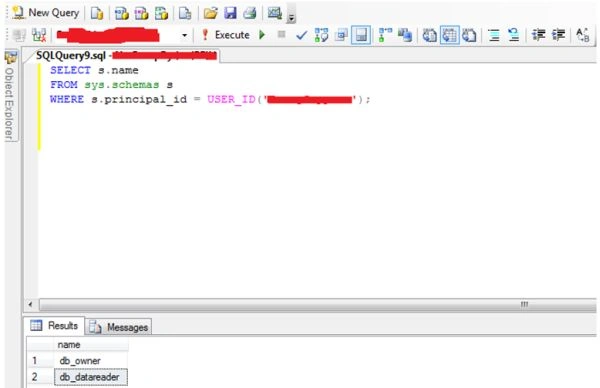Open the available databases dropdown
Image resolution: width=600 pixels, height=388 pixels.
(184, 36)
